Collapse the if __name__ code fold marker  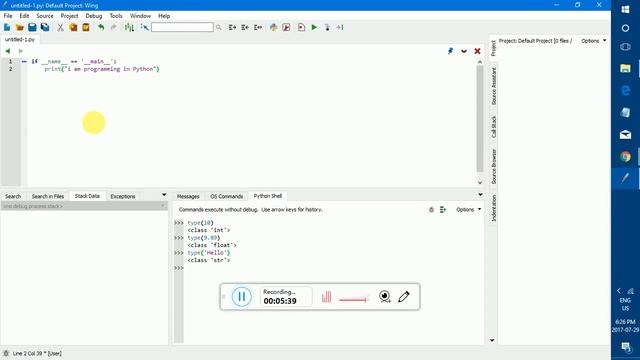(24, 61)
